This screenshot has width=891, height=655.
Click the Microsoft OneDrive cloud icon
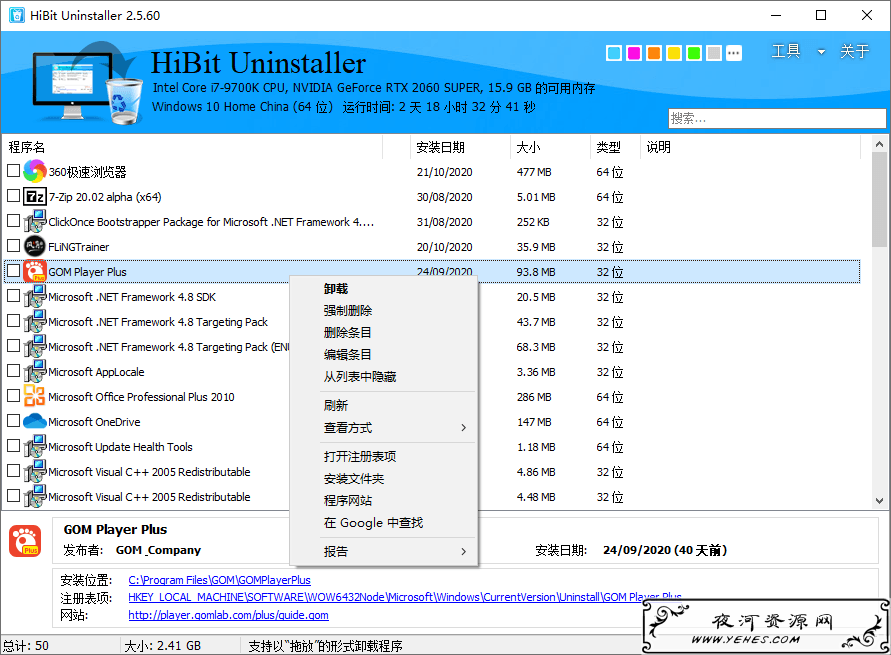coord(35,421)
